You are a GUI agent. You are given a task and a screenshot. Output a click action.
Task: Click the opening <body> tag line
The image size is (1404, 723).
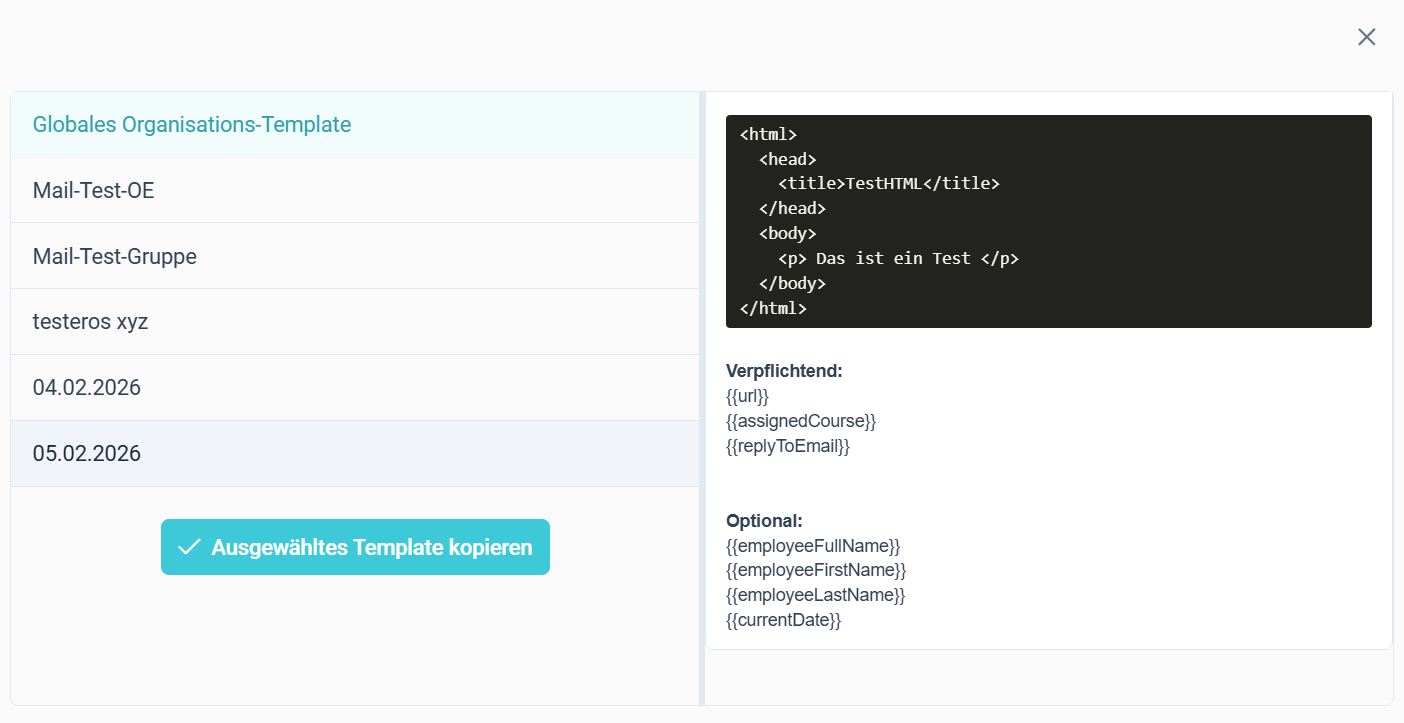(788, 234)
